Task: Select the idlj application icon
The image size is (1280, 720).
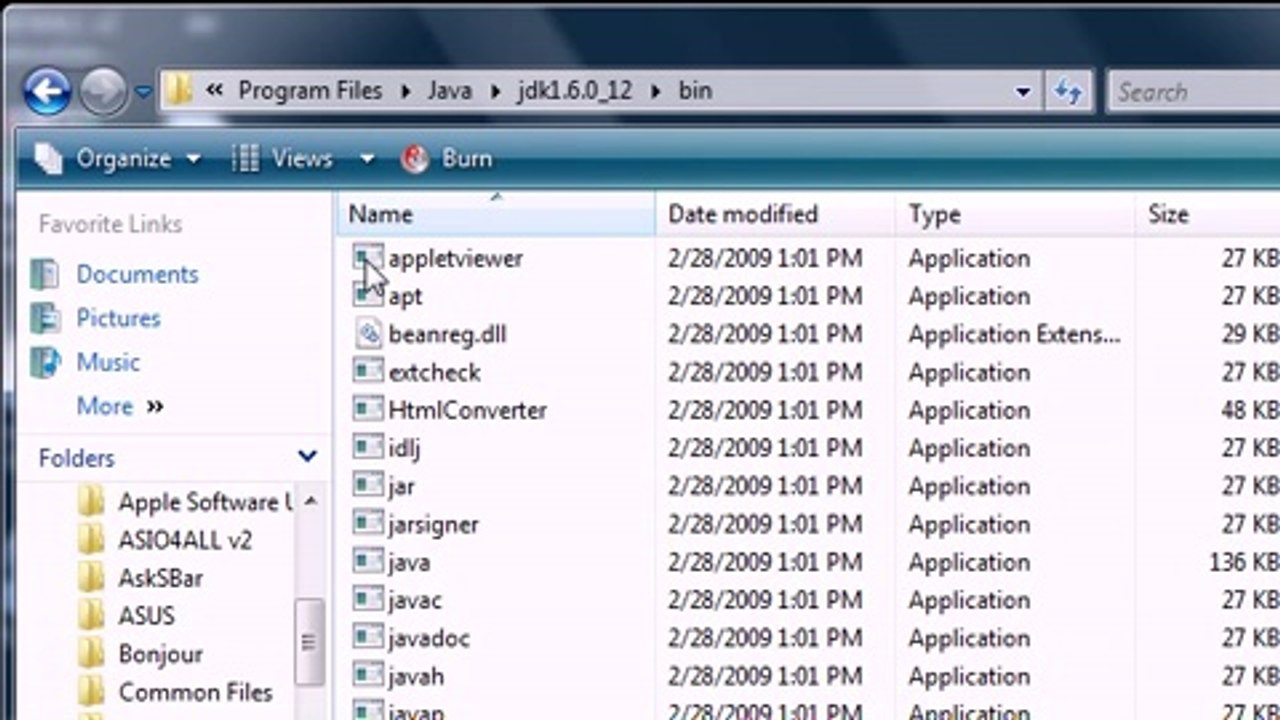Action: click(368, 447)
